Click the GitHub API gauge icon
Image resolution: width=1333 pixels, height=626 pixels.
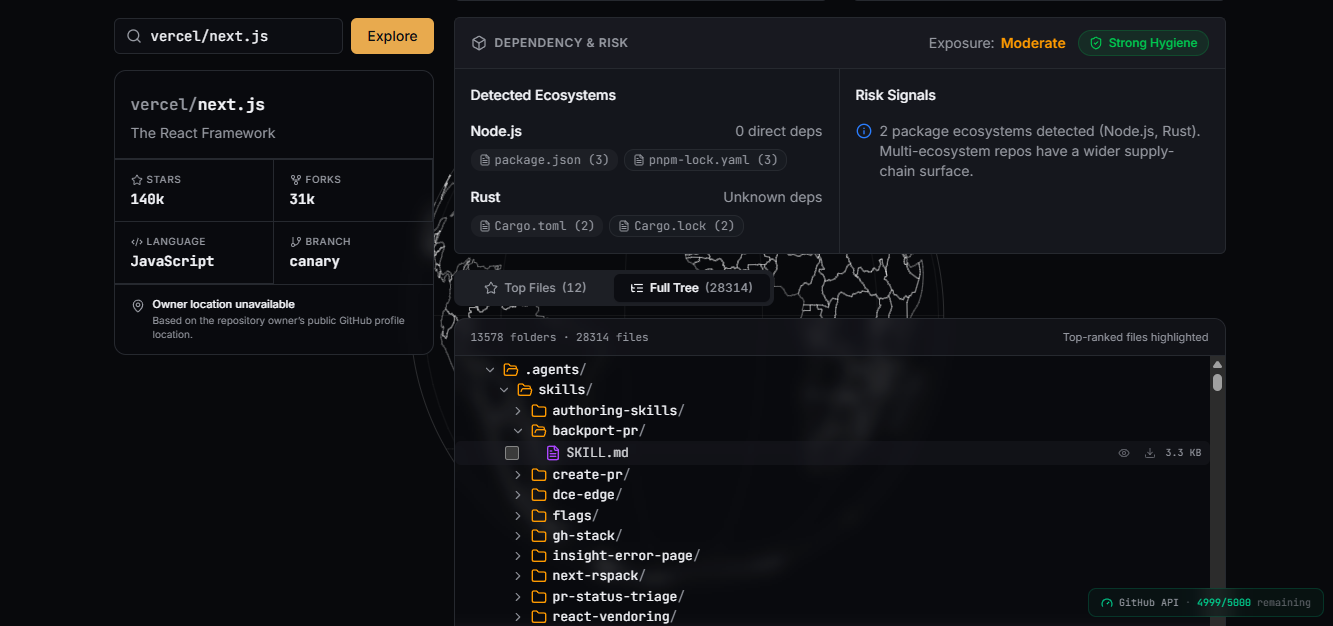pyautogui.click(x=1107, y=603)
